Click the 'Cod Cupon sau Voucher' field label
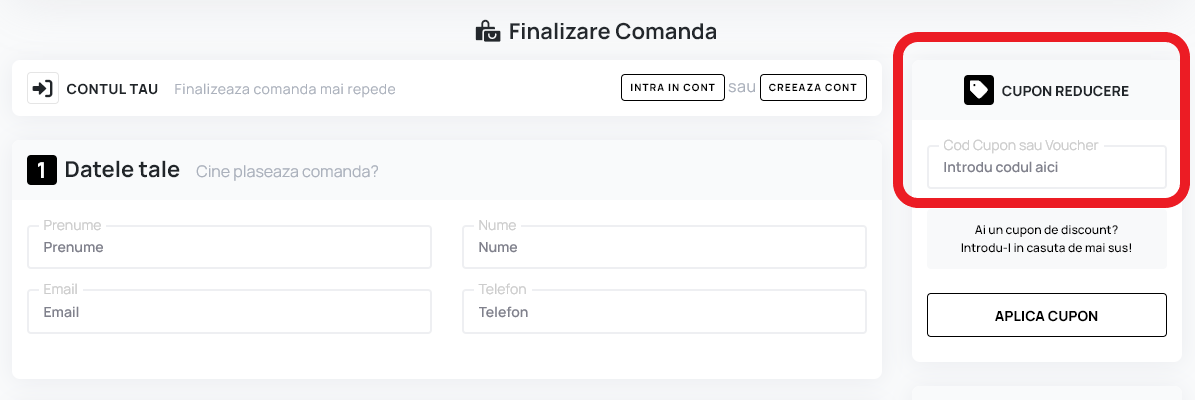1195x400 pixels. pyautogui.click(x=1020, y=145)
